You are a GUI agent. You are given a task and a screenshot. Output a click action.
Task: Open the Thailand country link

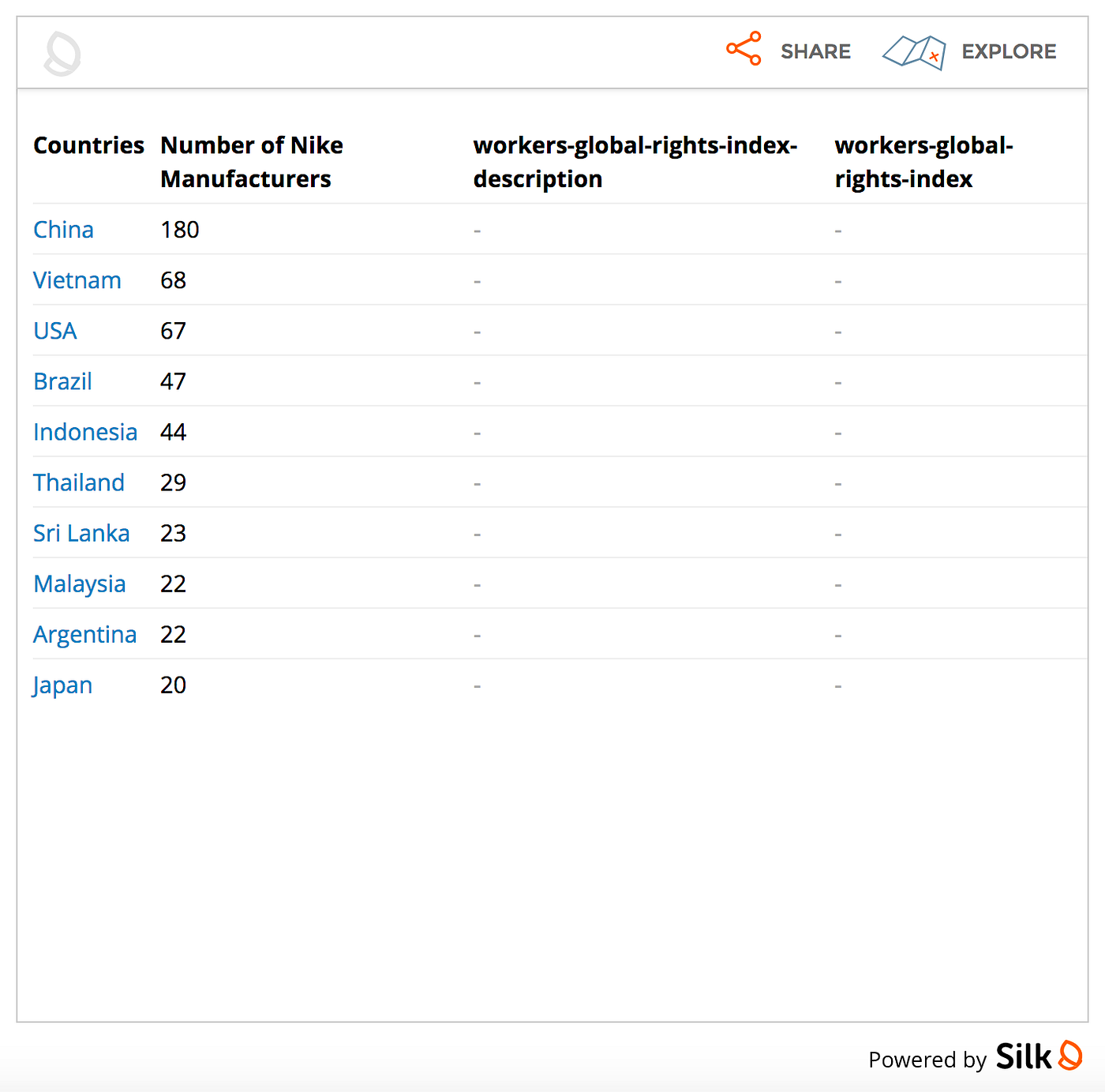click(x=79, y=482)
